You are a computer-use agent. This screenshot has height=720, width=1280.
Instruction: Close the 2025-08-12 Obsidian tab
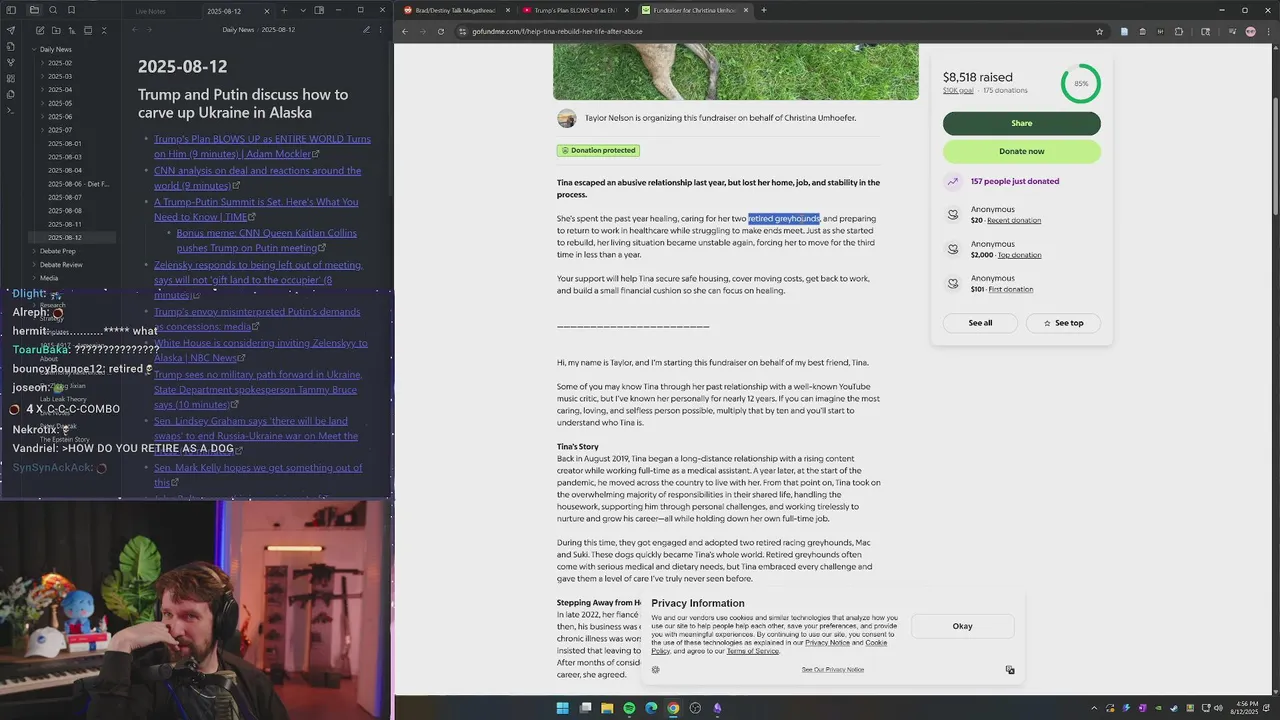[268, 11]
